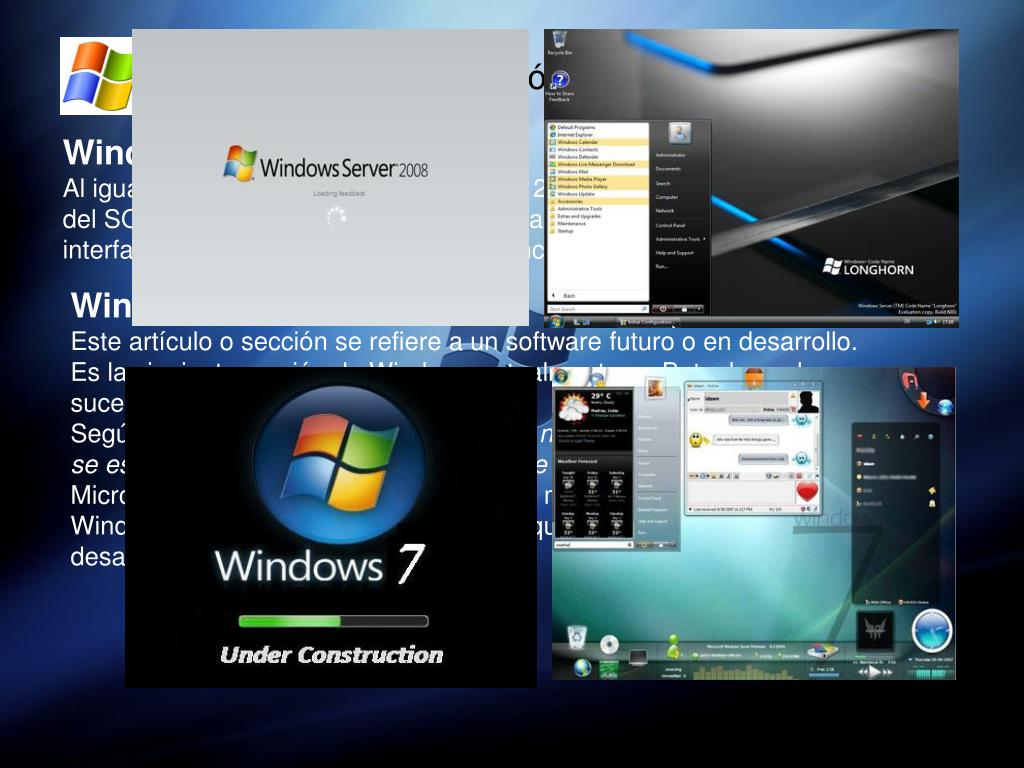This screenshot has width=1024, height=768.
Task: Click the orange down arrow icon top right
Action: [x=923, y=400]
